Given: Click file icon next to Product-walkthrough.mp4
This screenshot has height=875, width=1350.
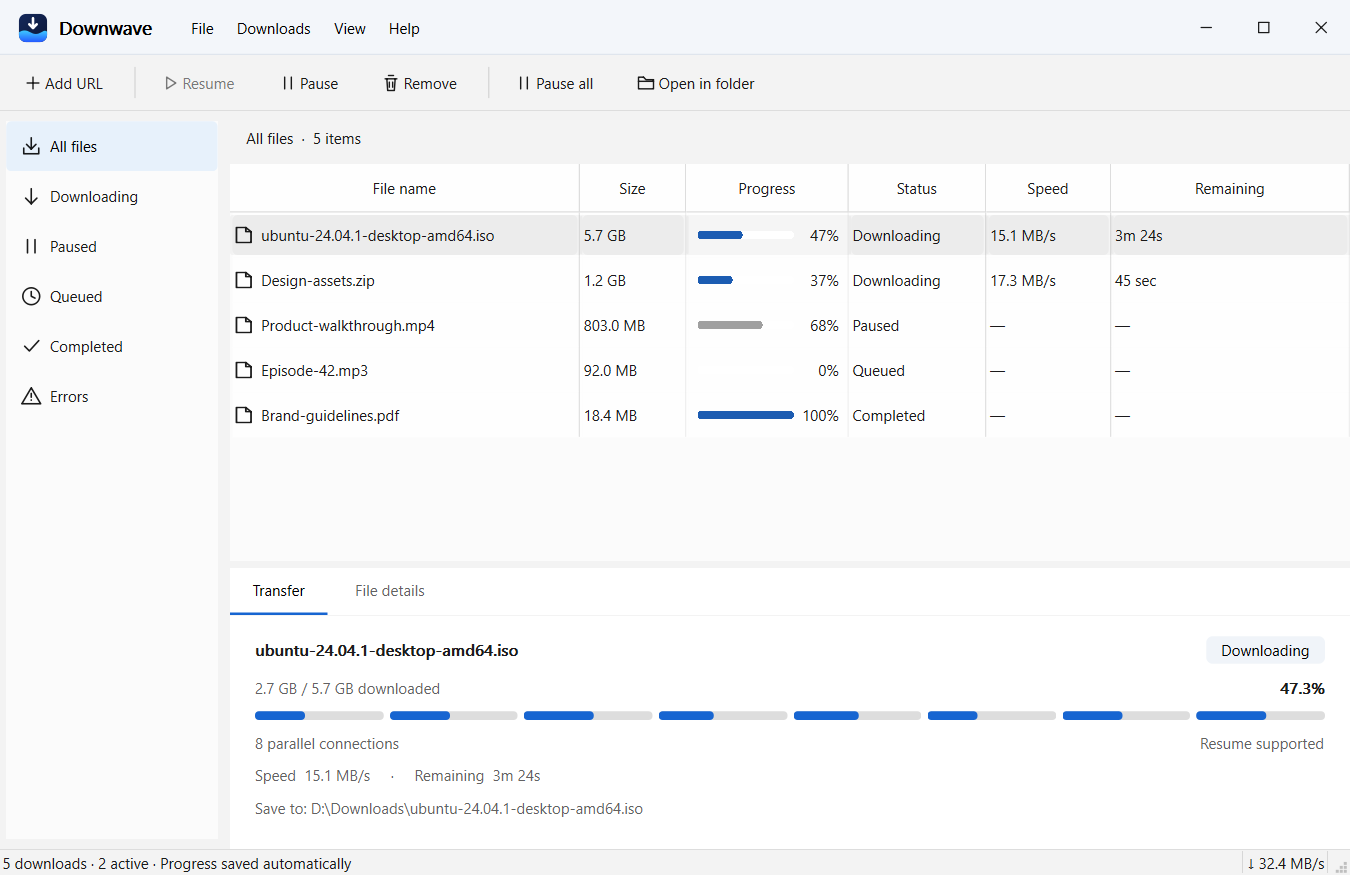Looking at the screenshot, I should pos(243,326).
